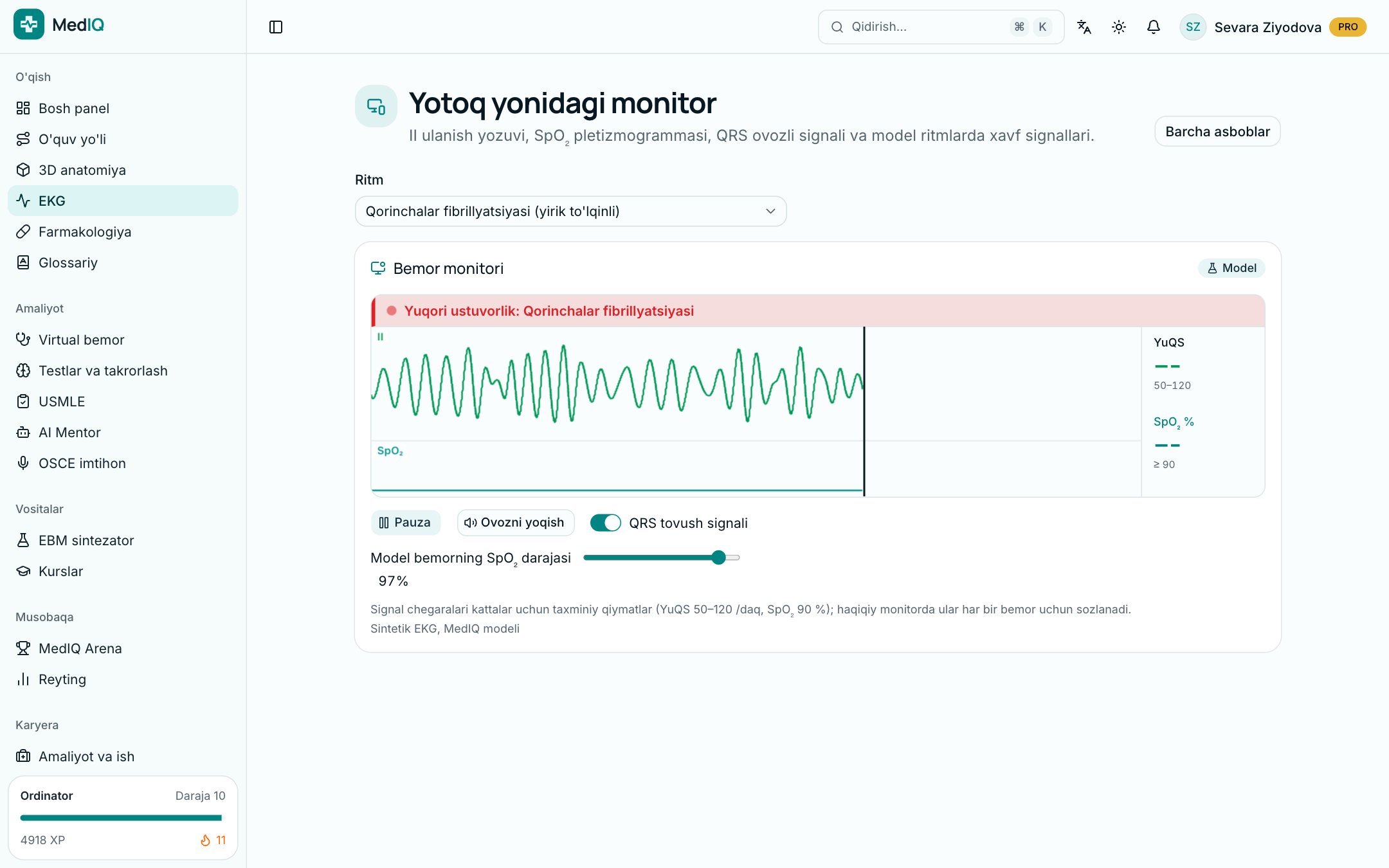
Task: Click the PRO badge next to username
Action: coord(1348,27)
